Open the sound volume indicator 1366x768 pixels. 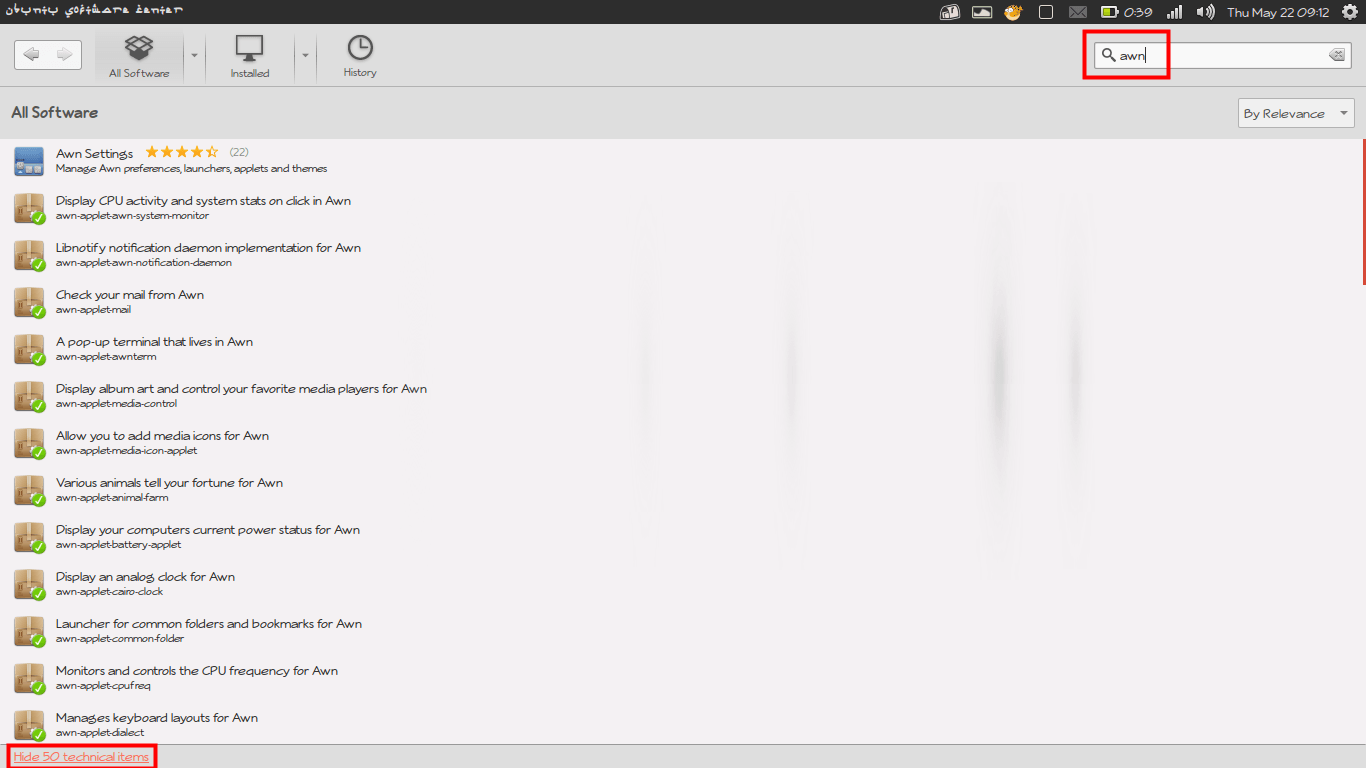point(1206,12)
